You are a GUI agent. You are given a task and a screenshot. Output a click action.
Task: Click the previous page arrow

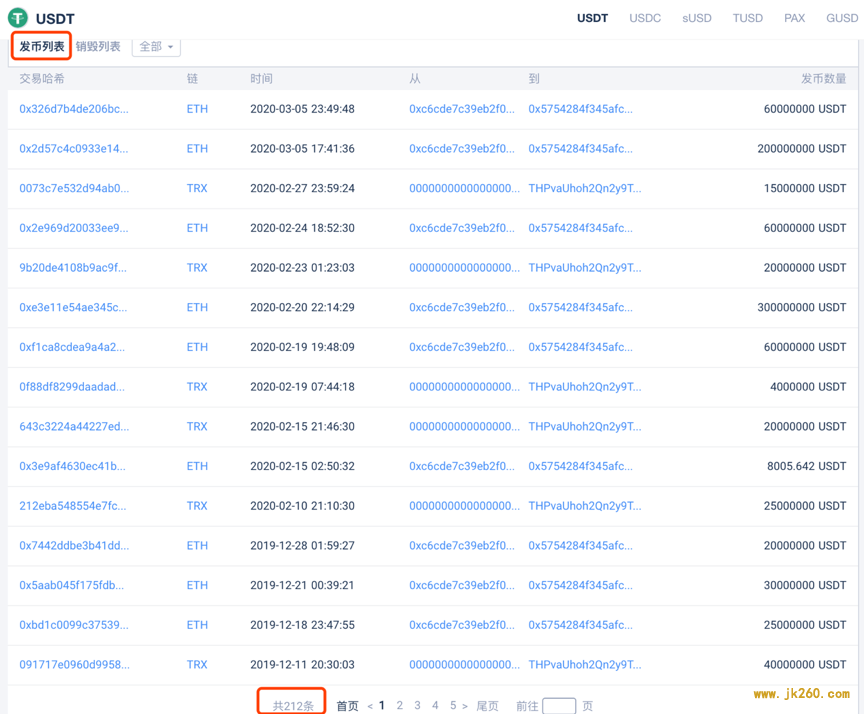[x=370, y=706]
